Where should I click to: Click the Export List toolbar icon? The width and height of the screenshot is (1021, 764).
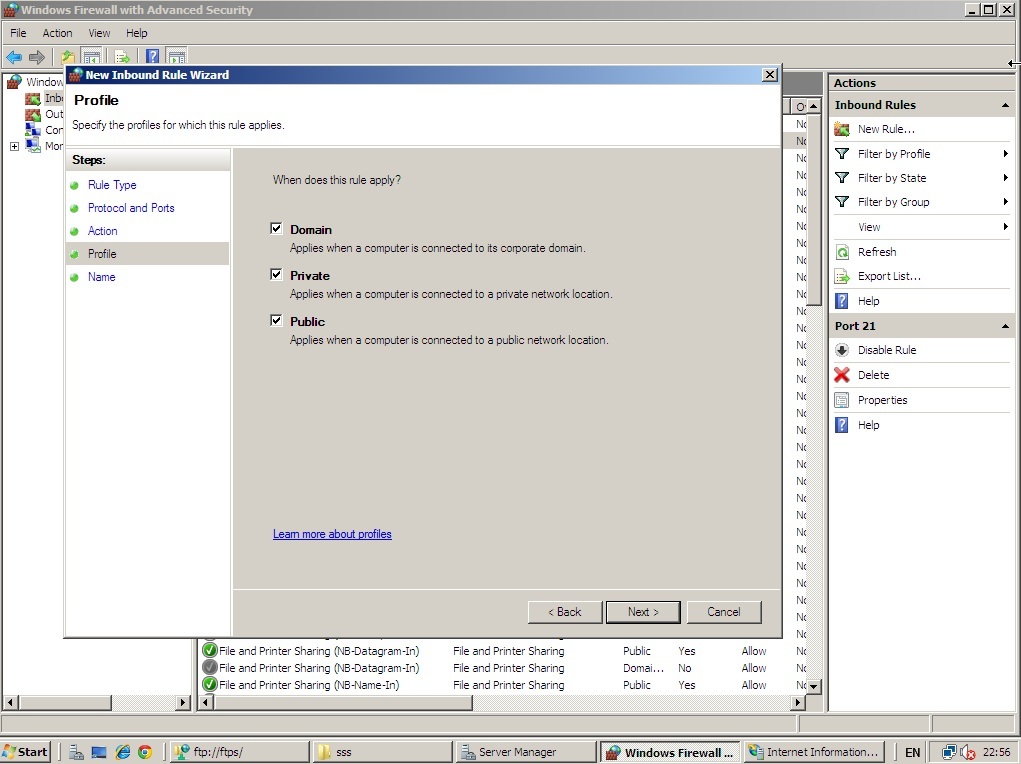pyautogui.click(x=122, y=57)
